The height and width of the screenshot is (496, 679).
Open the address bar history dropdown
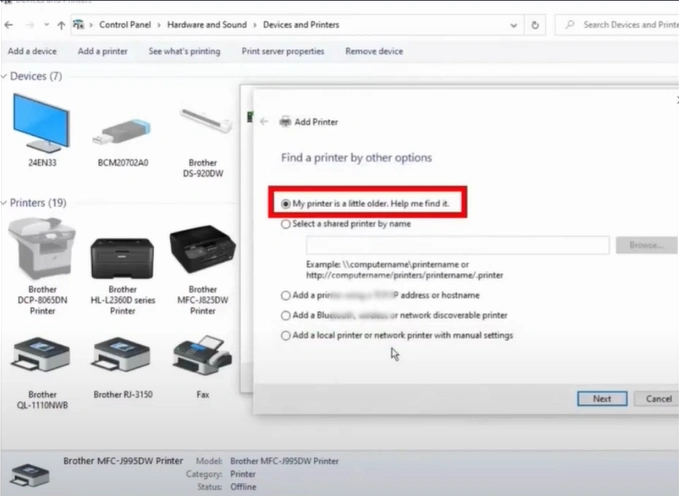pyautogui.click(x=515, y=24)
